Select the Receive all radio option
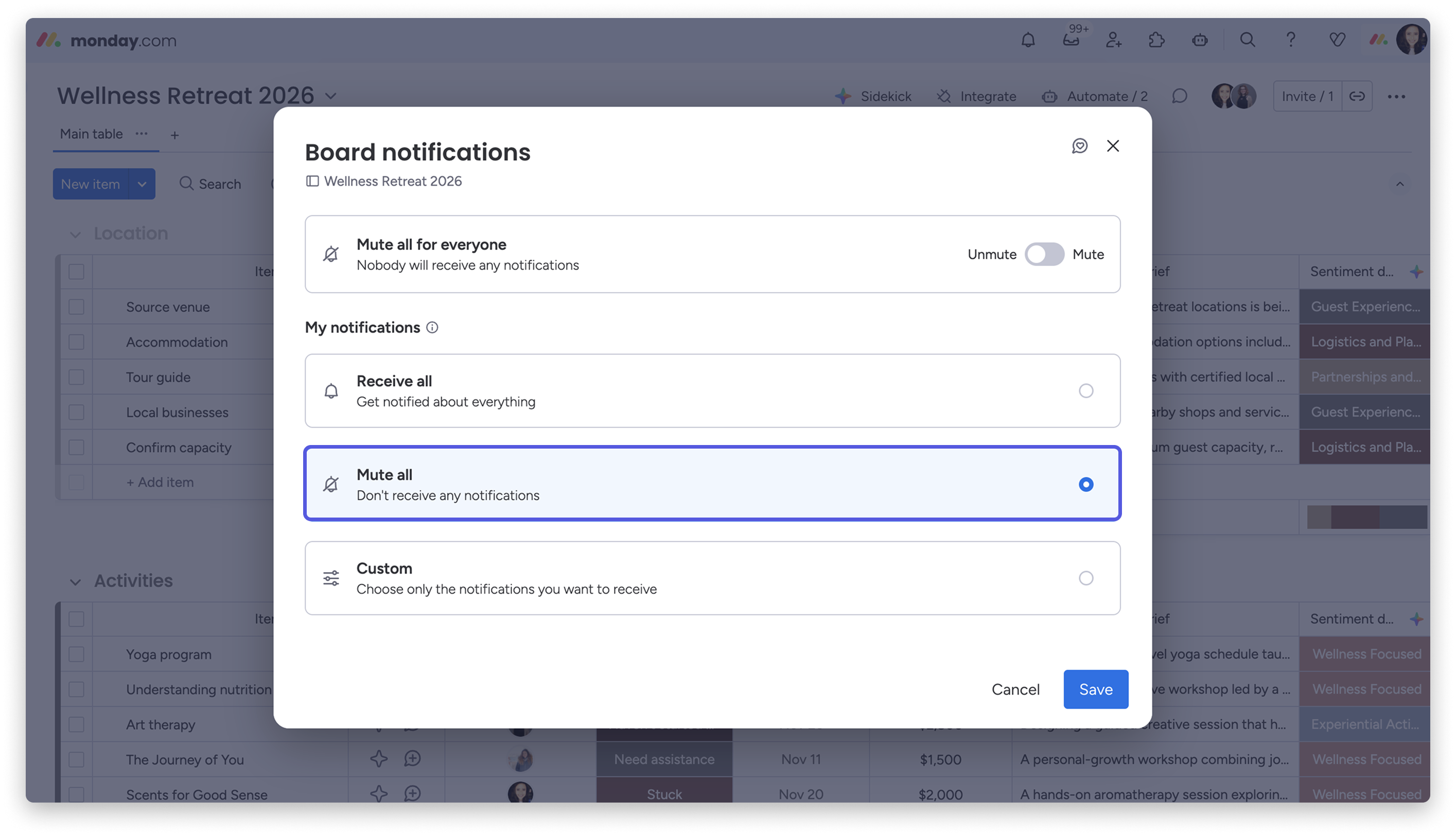 [1085, 391]
